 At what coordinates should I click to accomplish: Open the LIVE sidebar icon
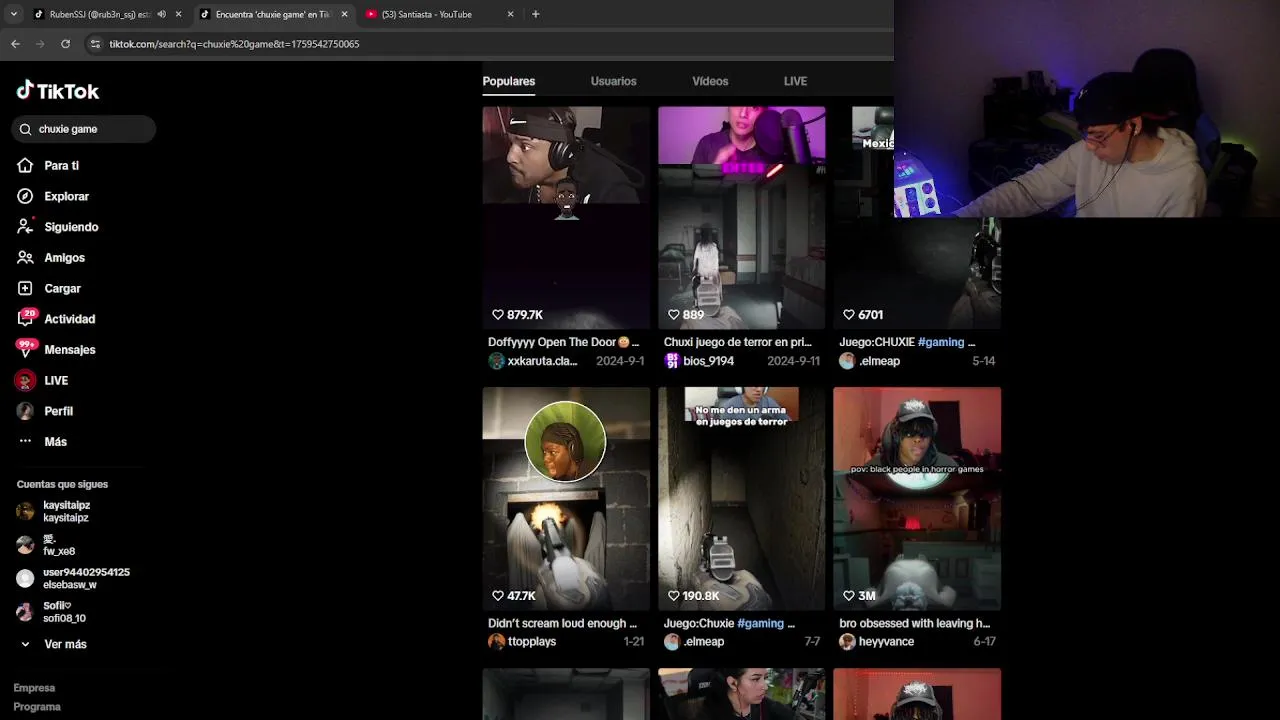point(25,380)
